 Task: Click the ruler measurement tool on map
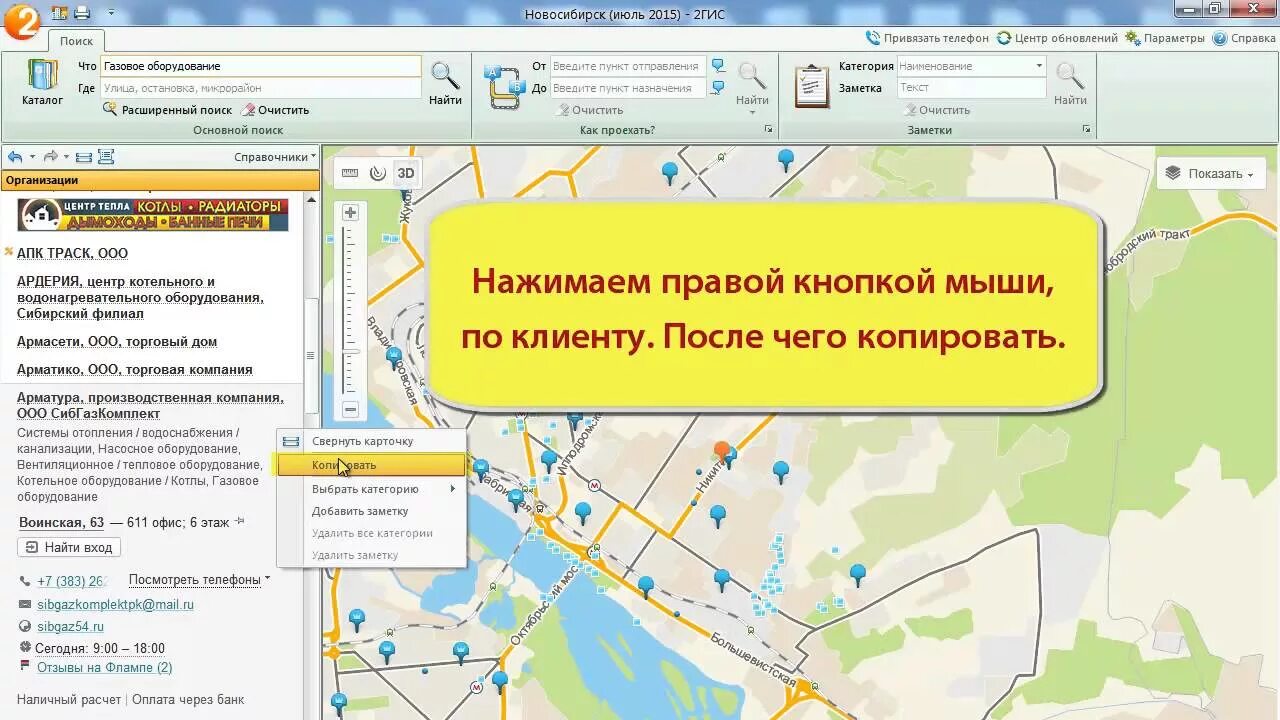(x=350, y=173)
